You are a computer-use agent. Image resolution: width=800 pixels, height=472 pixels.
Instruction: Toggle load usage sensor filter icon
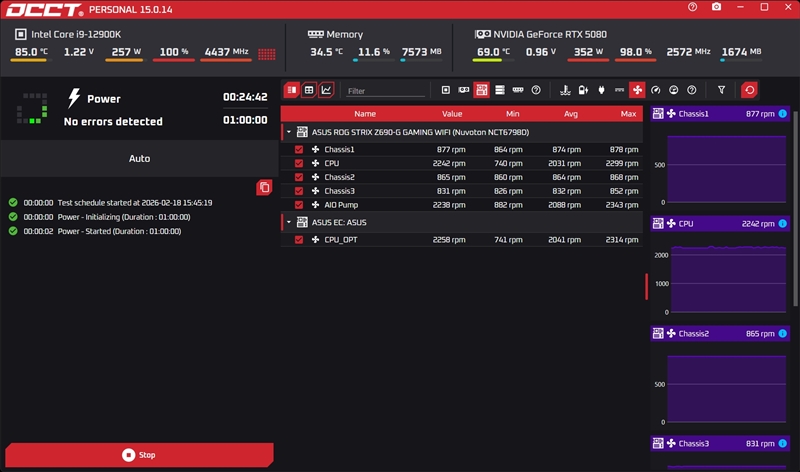click(673, 90)
